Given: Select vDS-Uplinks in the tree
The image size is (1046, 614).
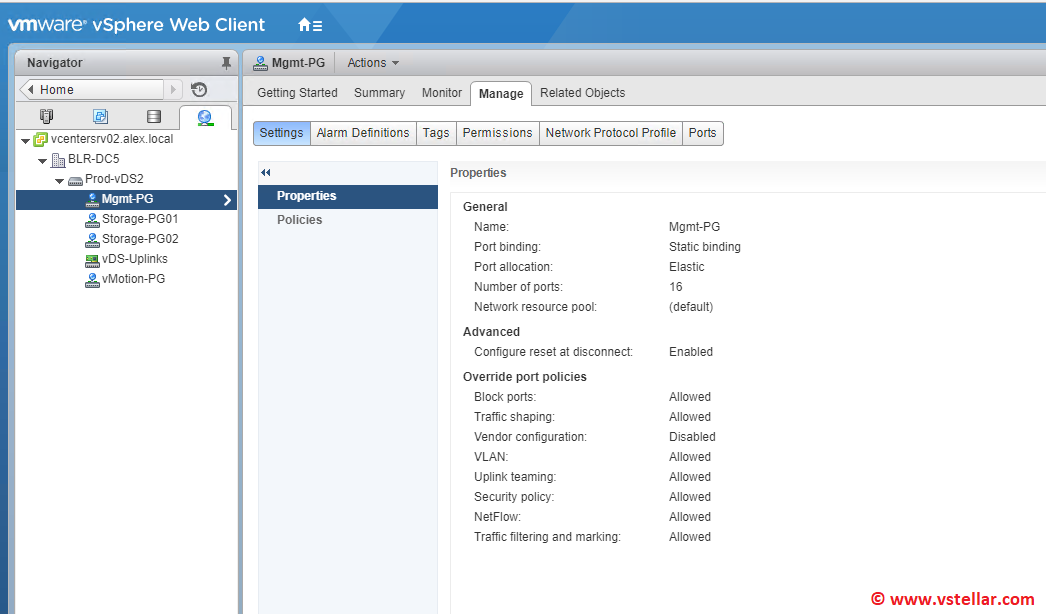Looking at the screenshot, I should coord(134,259).
